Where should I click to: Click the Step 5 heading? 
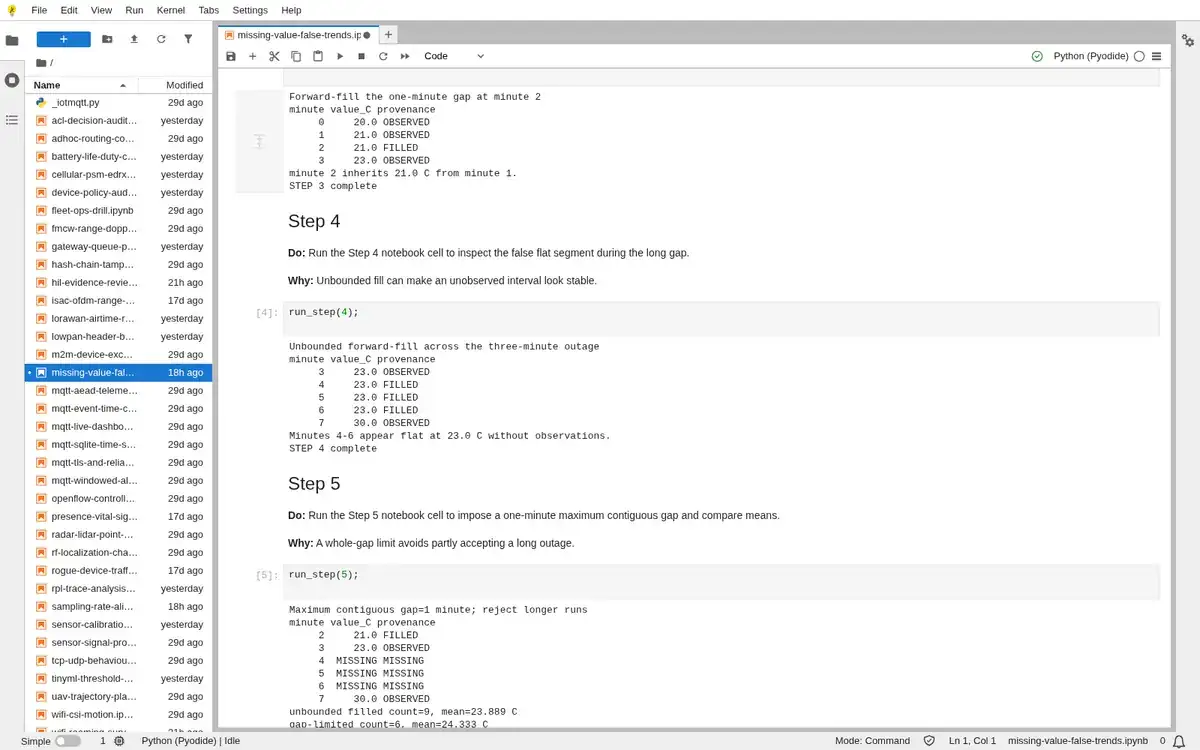point(314,484)
